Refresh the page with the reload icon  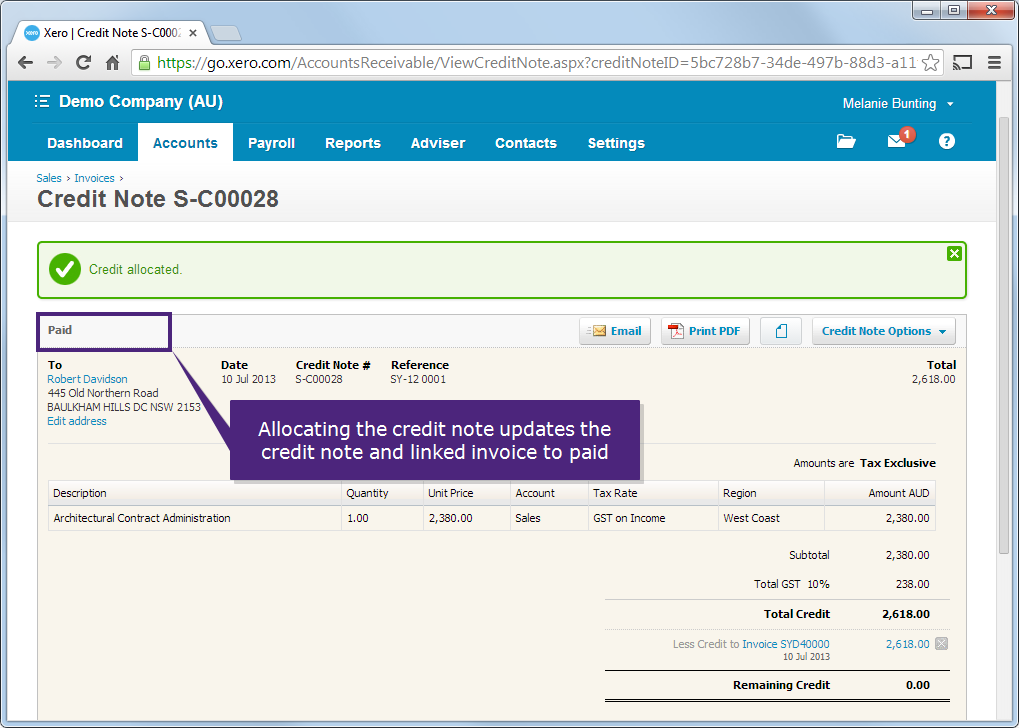point(83,62)
